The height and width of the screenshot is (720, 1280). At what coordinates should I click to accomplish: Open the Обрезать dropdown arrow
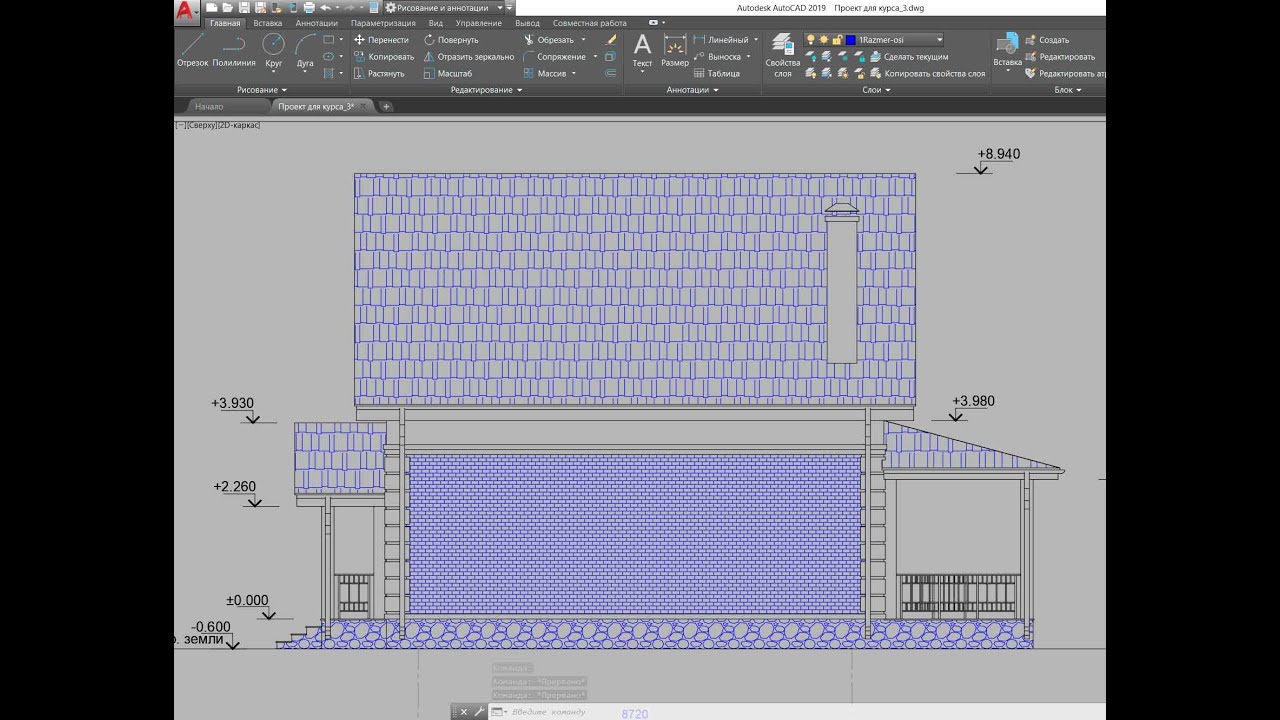pos(584,40)
